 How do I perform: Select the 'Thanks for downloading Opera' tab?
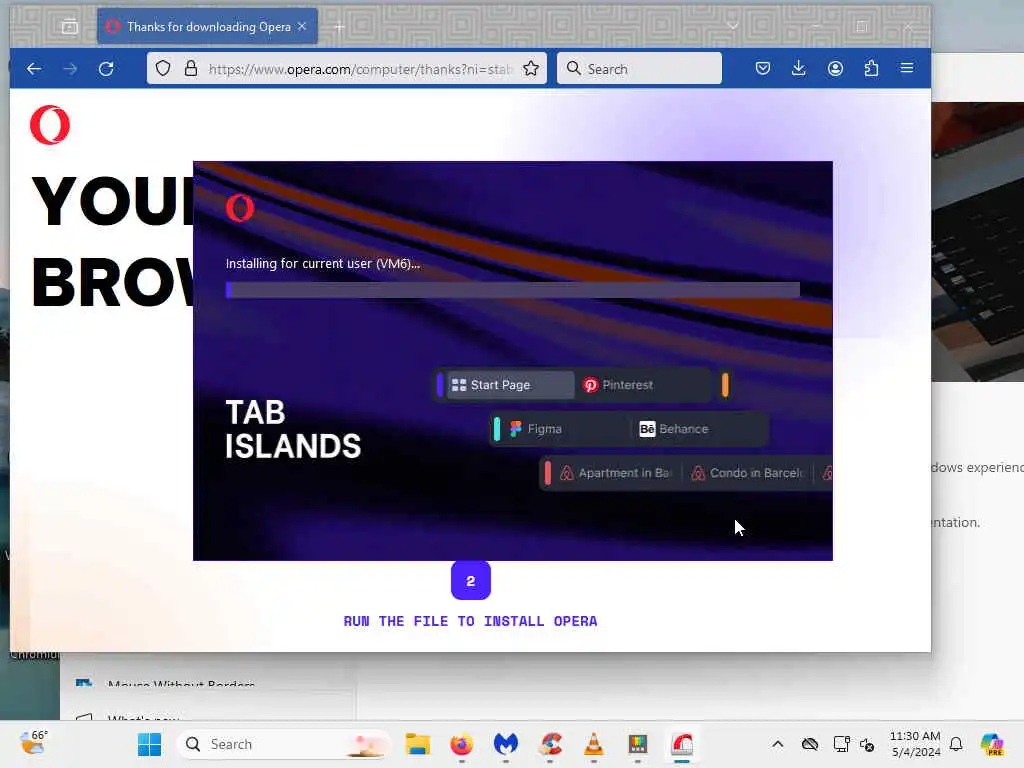click(x=208, y=27)
